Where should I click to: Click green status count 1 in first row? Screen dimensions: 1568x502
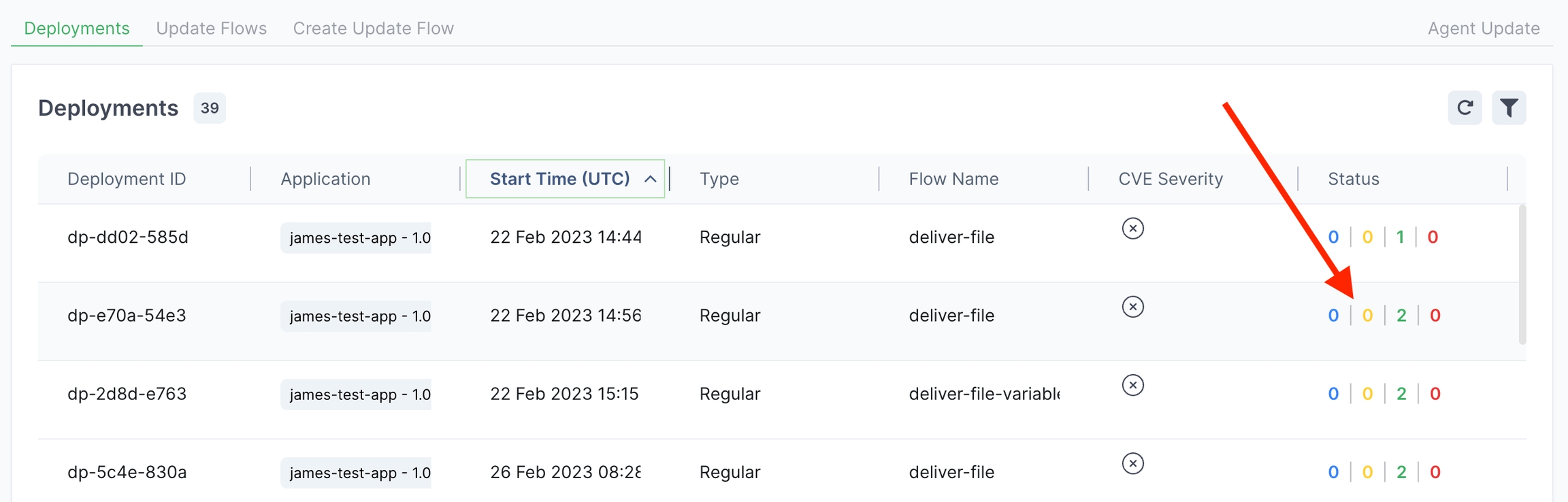pos(1400,237)
